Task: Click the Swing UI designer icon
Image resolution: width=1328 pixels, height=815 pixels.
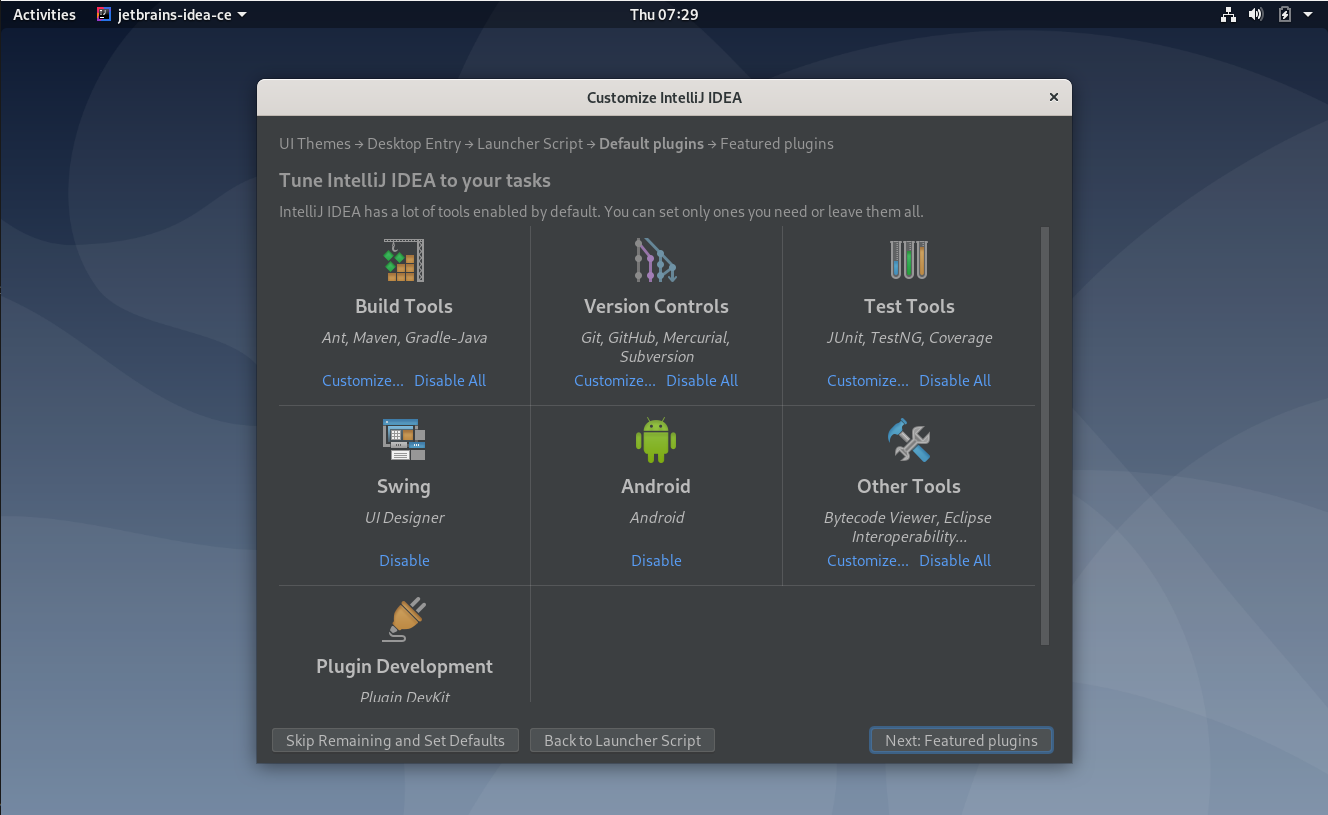Action: [404, 440]
